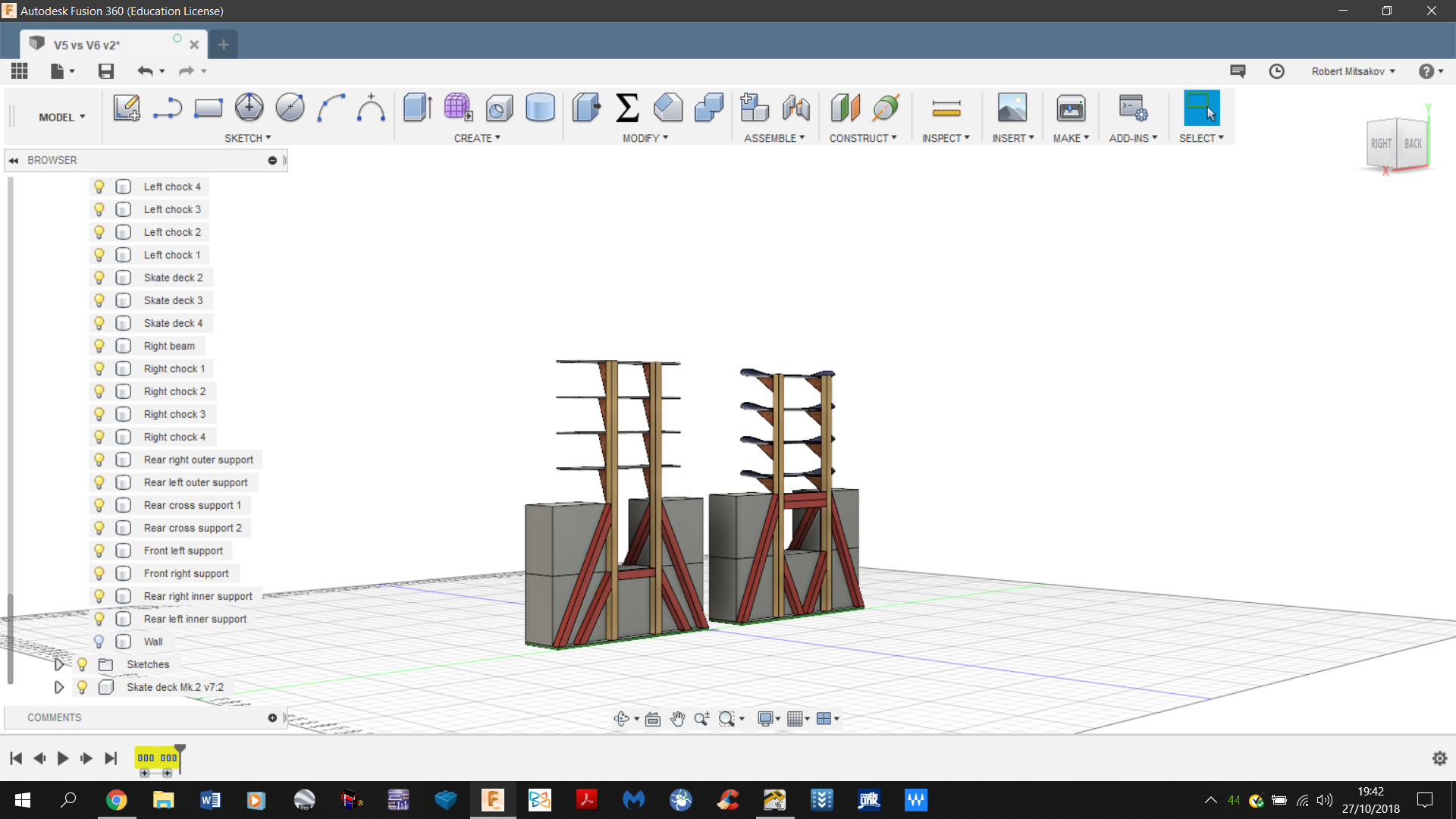Open Display Settings dropdown
Screen dimensions: 1456x819
769,718
